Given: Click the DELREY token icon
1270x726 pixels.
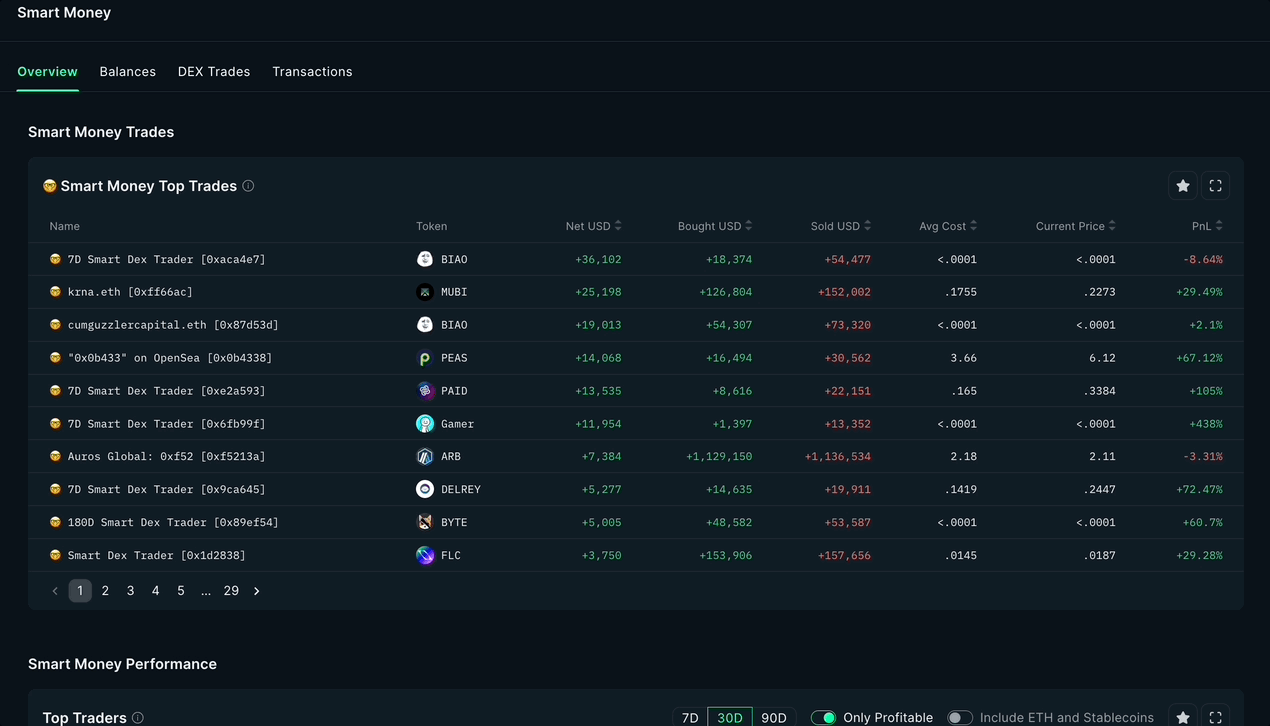Looking at the screenshot, I should (x=426, y=489).
